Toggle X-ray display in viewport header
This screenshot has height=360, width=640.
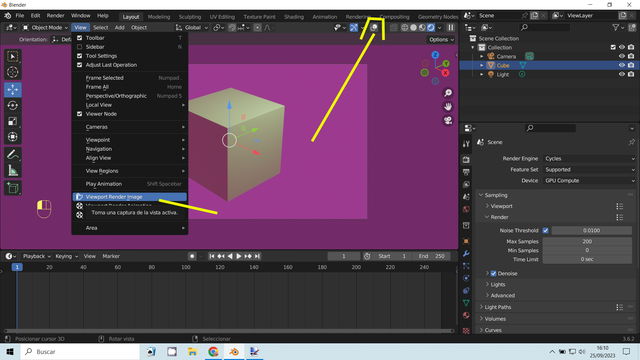393,28
